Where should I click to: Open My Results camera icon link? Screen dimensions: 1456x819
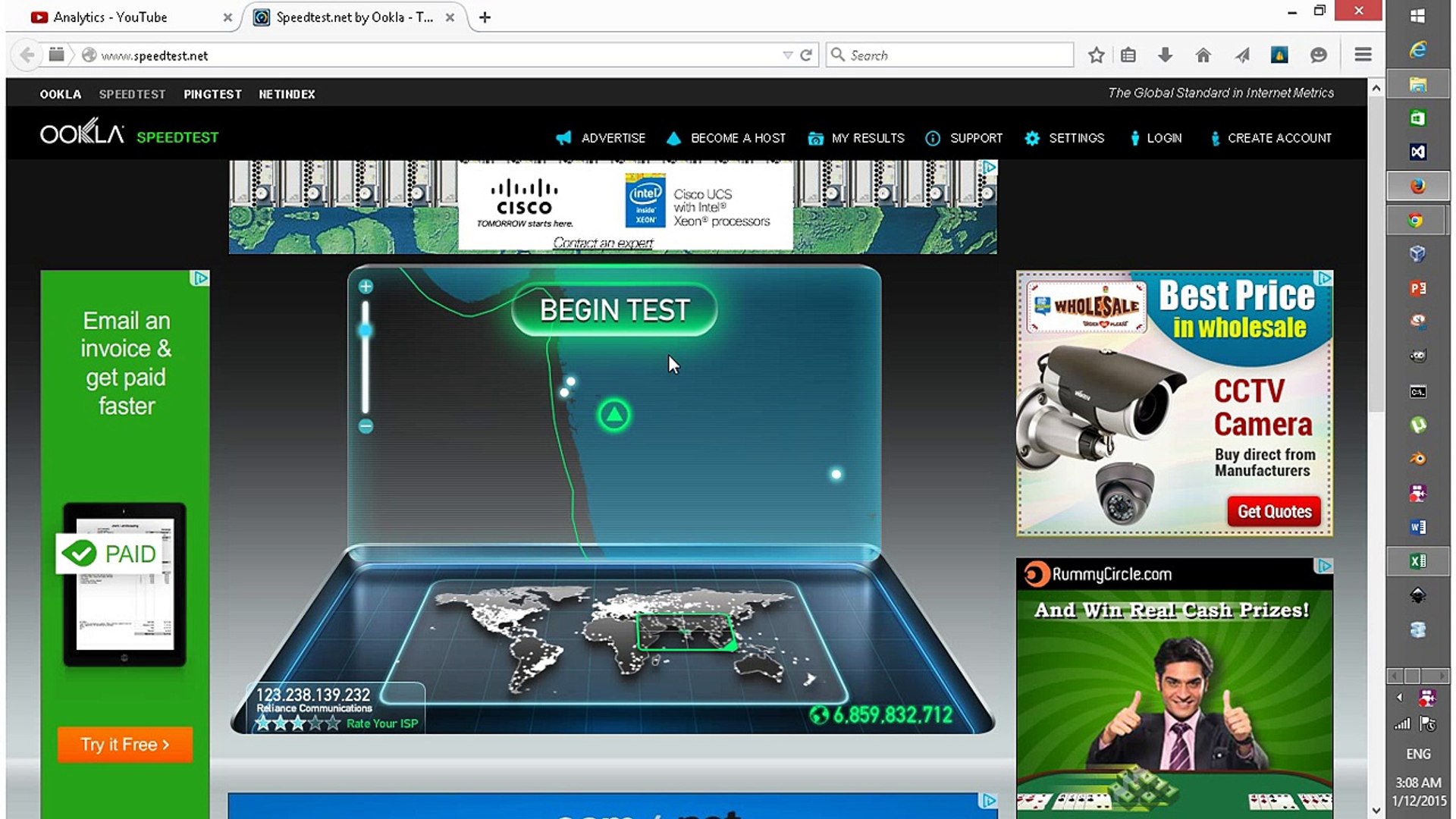(816, 138)
